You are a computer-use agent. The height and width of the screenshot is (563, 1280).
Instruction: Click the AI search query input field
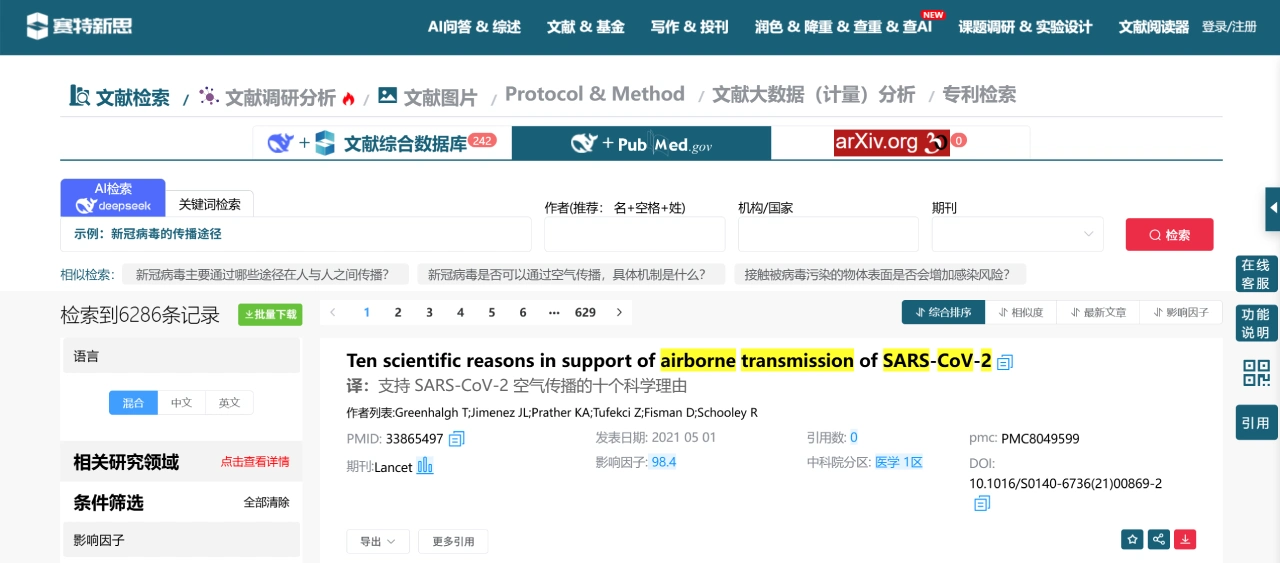(296, 234)
